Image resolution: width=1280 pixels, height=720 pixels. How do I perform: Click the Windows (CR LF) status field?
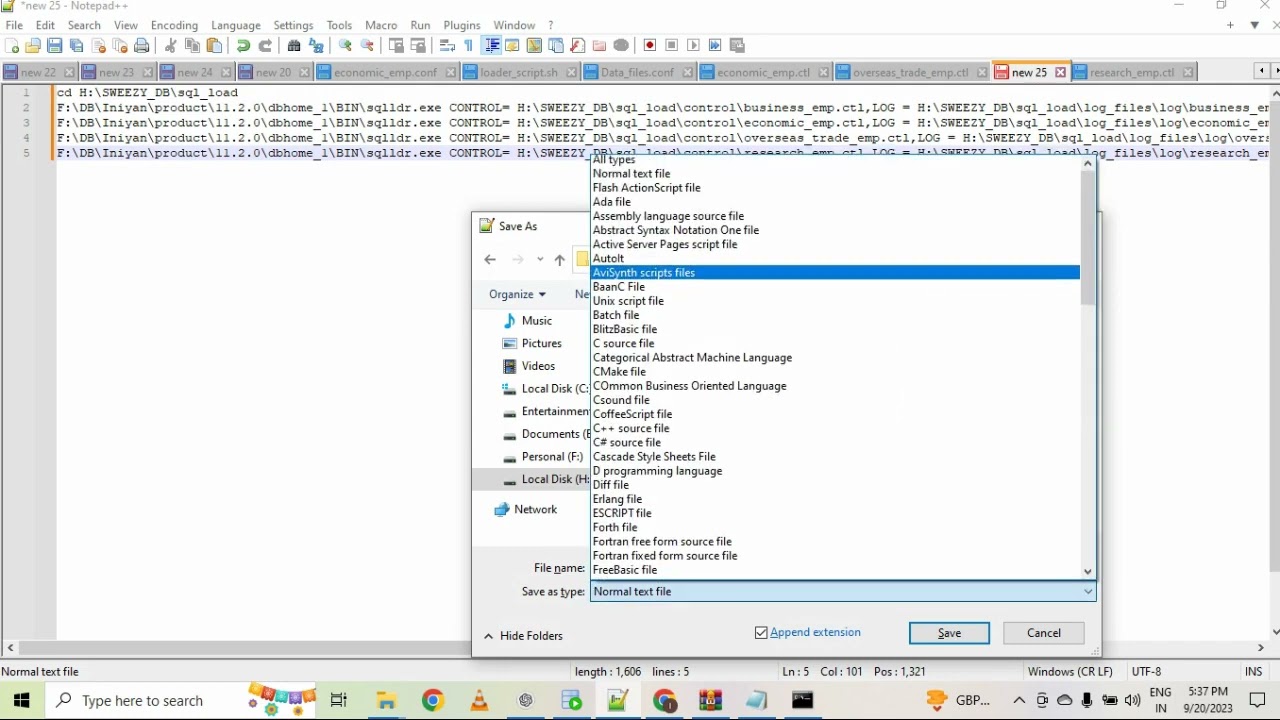(1070, 672)
